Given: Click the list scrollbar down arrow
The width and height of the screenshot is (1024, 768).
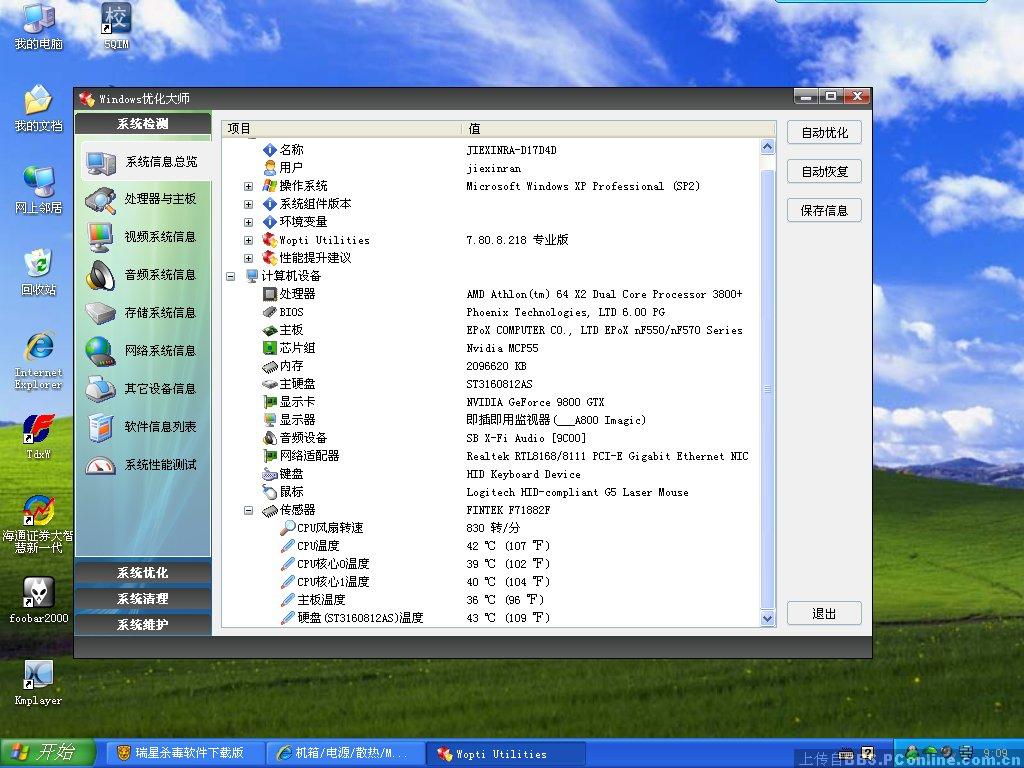Looking at the screenshot, I should point(768,617).
